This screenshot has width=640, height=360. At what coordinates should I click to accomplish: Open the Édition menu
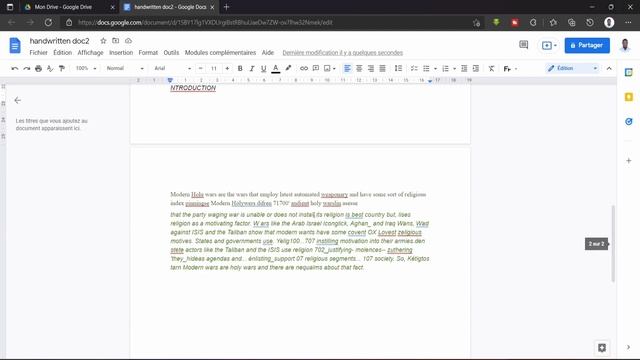pos(62,53)
